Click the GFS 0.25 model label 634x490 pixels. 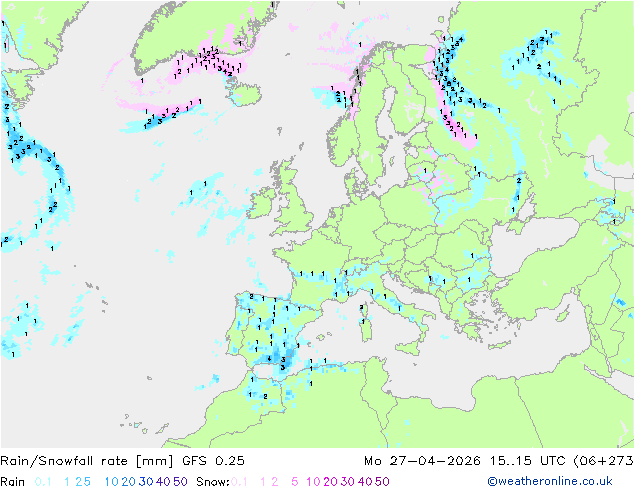pyautogui.click(x=213, y=461)
